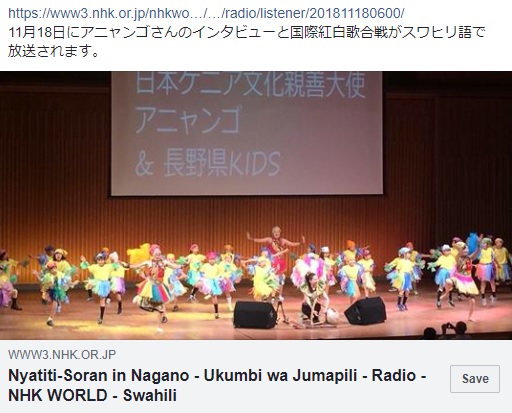The height and width of the screenshot is (413, 512).
Task: Open the Nyatiti-Soran in Nagano article title
Action: pyautogui.click(x=217, y=385)
